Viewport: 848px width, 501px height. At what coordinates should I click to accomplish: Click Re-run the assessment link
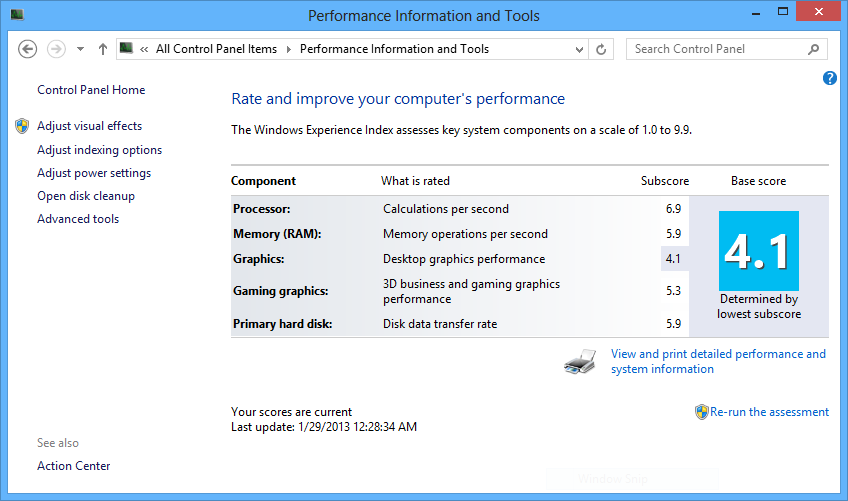click(769, 412)
